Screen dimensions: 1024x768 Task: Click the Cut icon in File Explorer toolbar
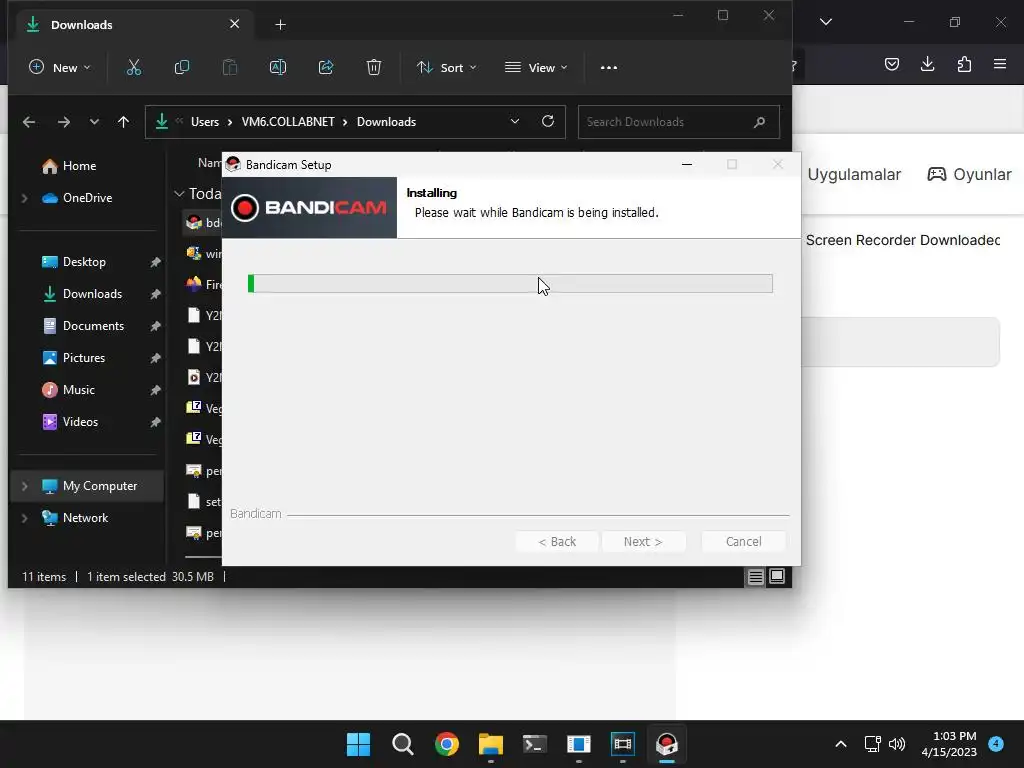134,67
